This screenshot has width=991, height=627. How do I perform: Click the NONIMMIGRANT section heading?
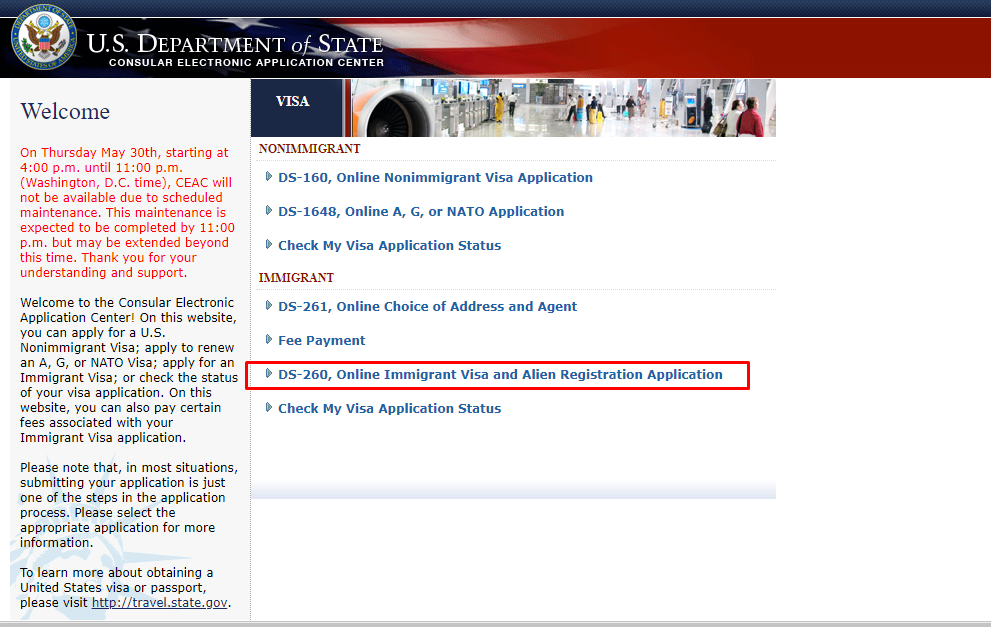309,149
